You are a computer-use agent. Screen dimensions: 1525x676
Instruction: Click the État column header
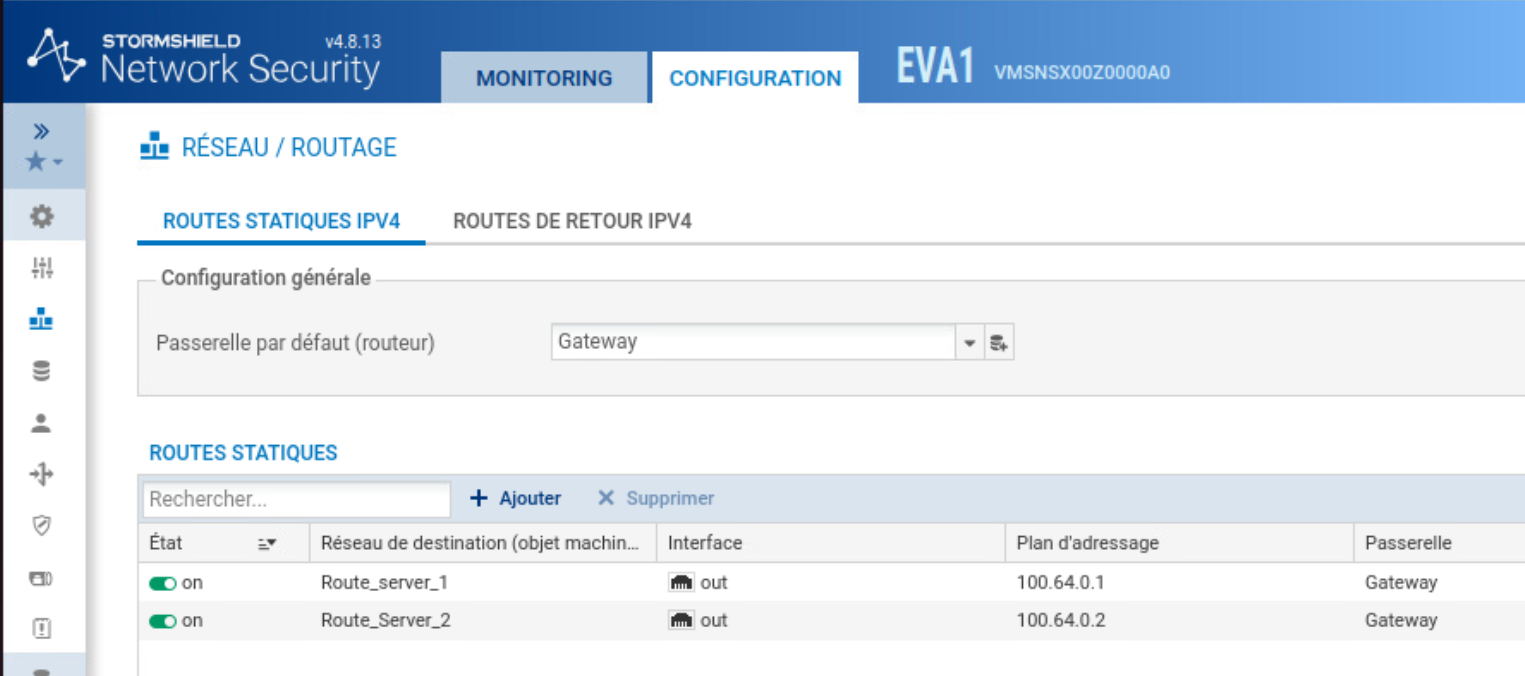pyautogui.click(x=167, y=543)
